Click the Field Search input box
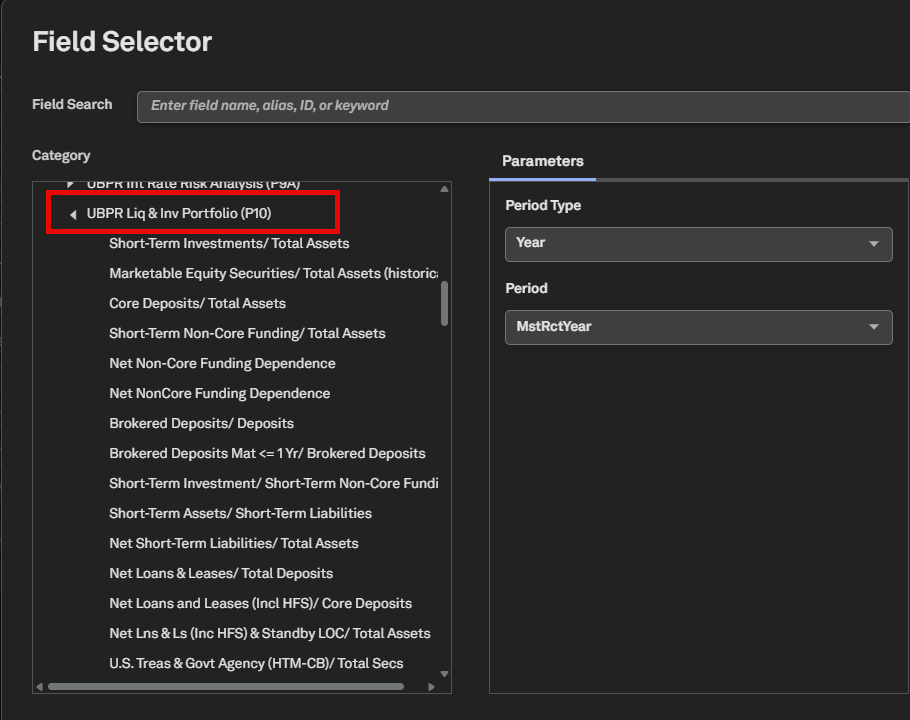The width and height of the screenshot is (910, 720). point(523,106)
